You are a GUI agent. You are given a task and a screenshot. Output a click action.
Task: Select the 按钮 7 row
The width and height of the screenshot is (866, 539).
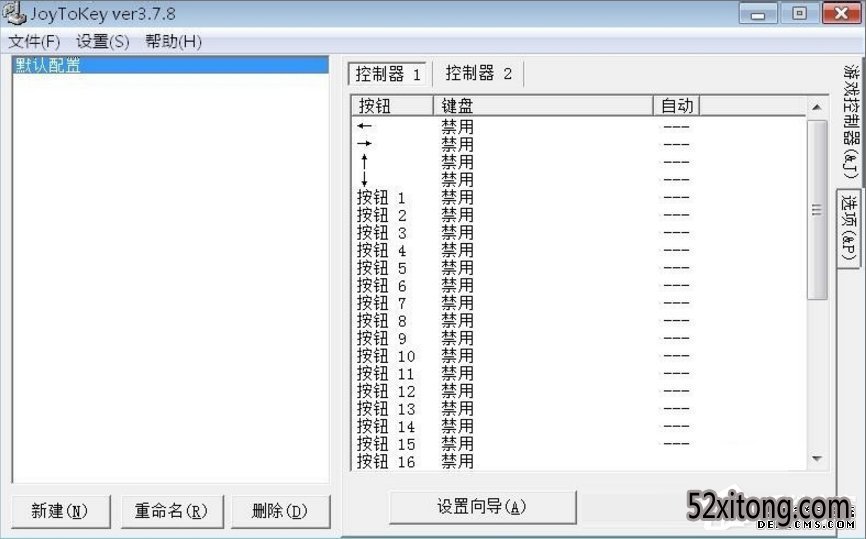(579, 303)
